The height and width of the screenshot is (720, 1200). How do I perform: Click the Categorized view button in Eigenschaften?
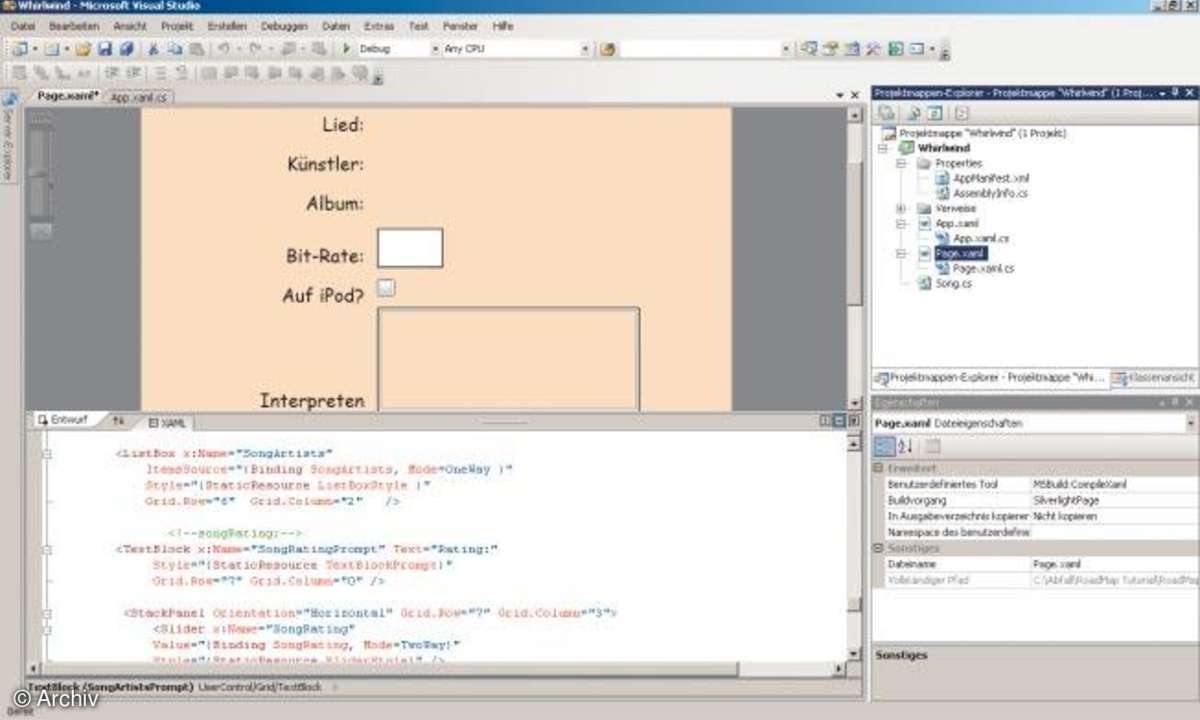coord(885,447)
